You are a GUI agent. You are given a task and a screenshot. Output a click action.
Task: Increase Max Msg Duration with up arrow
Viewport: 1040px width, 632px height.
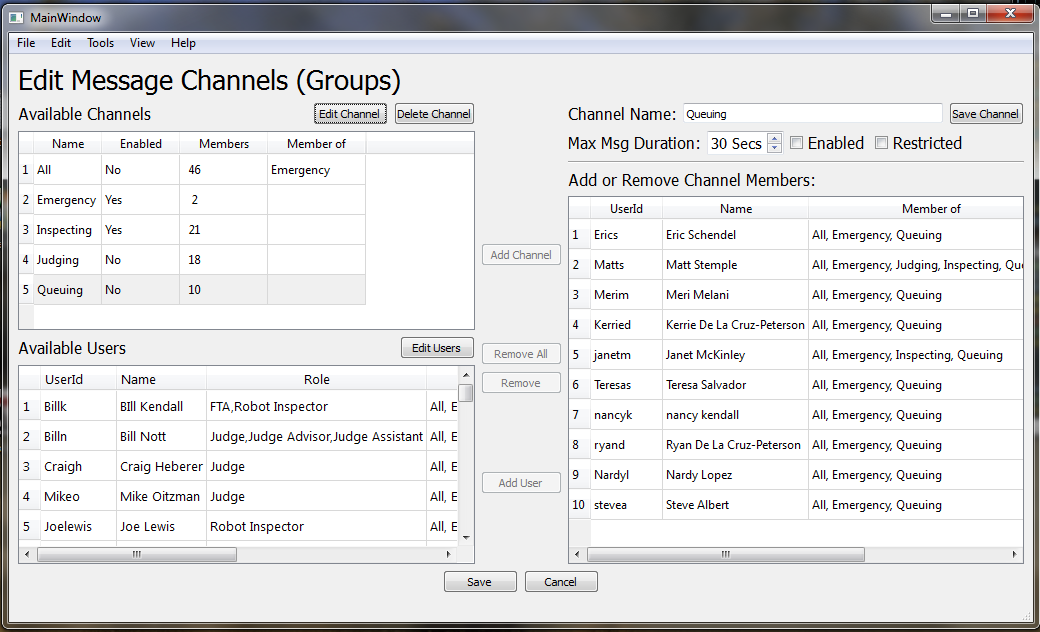(773, 138)
